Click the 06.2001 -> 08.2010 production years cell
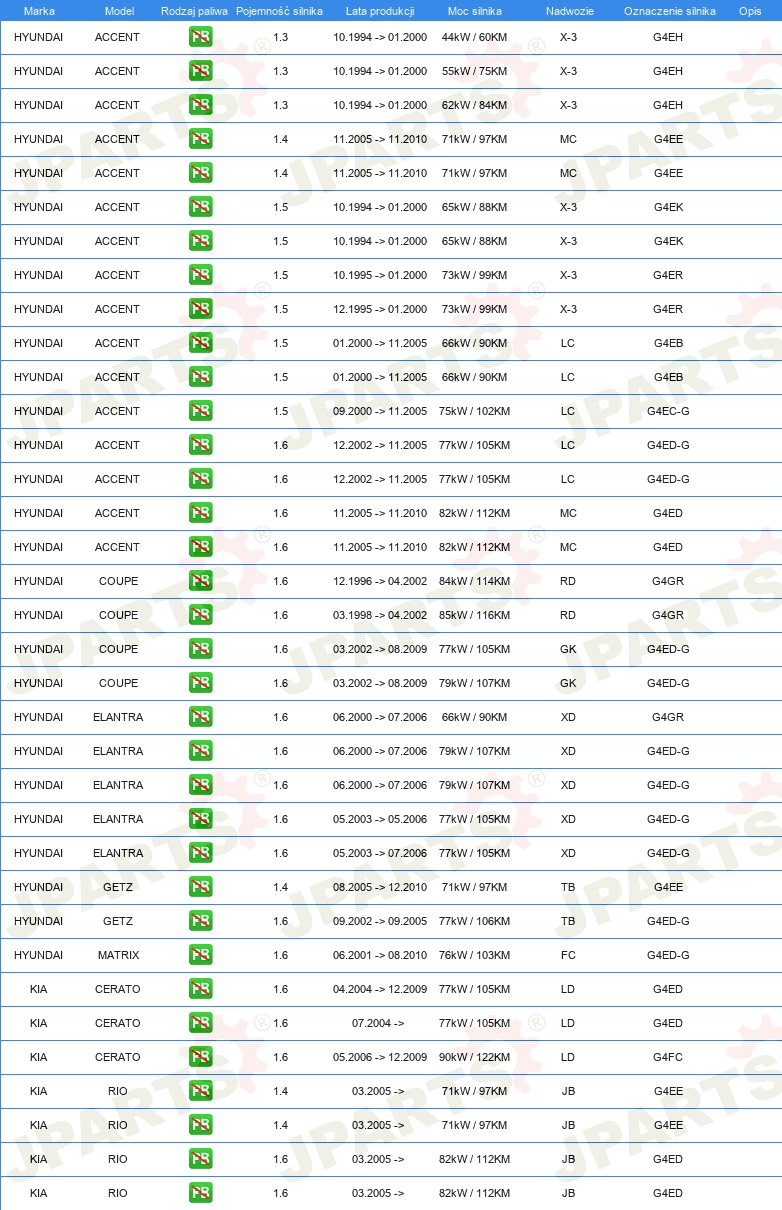 (x=380, y=955)
